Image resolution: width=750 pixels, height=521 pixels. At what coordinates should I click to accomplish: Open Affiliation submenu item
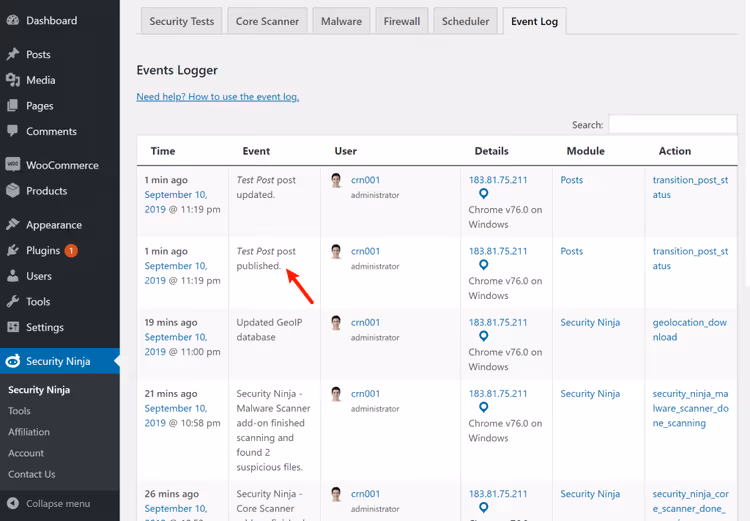[x=29, y=432]
